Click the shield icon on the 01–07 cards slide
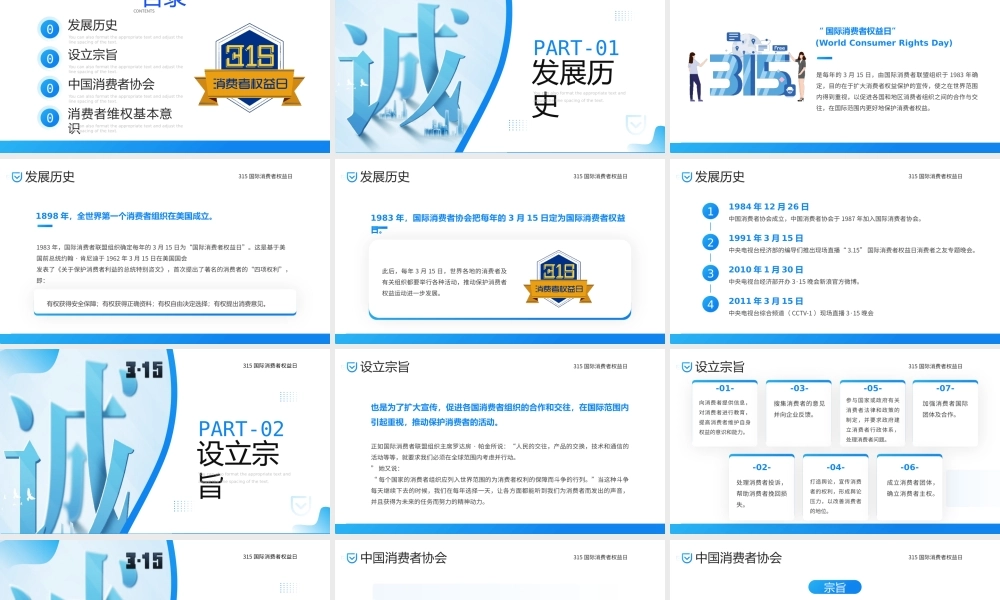The image size is (1000, 600). point(687,367)
